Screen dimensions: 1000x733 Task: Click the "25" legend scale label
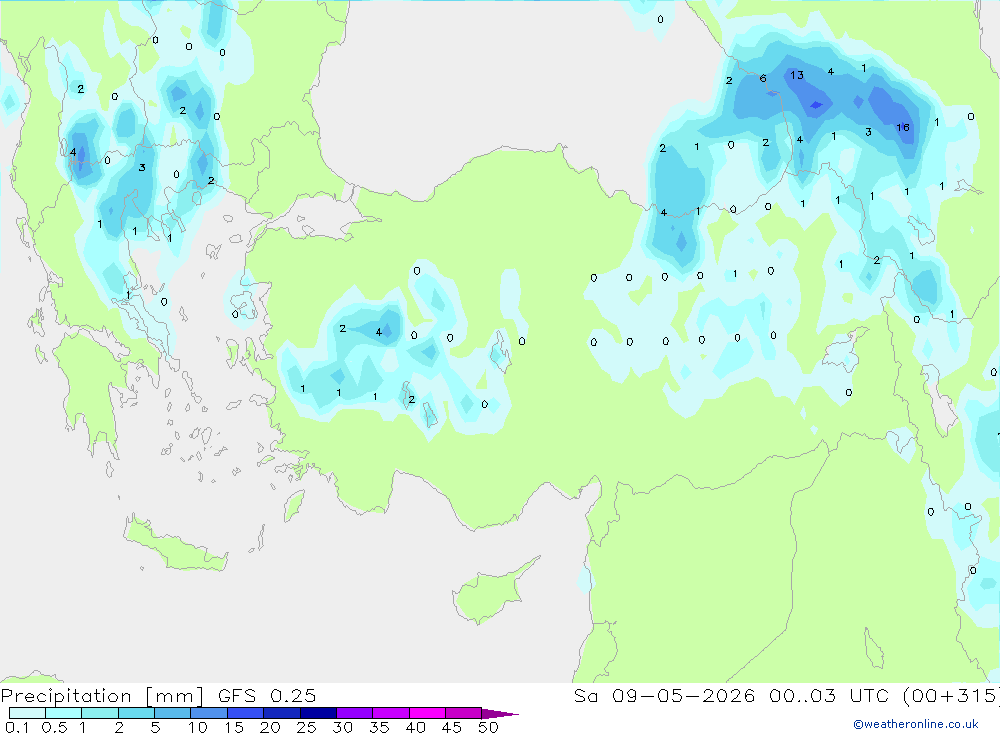306,727
